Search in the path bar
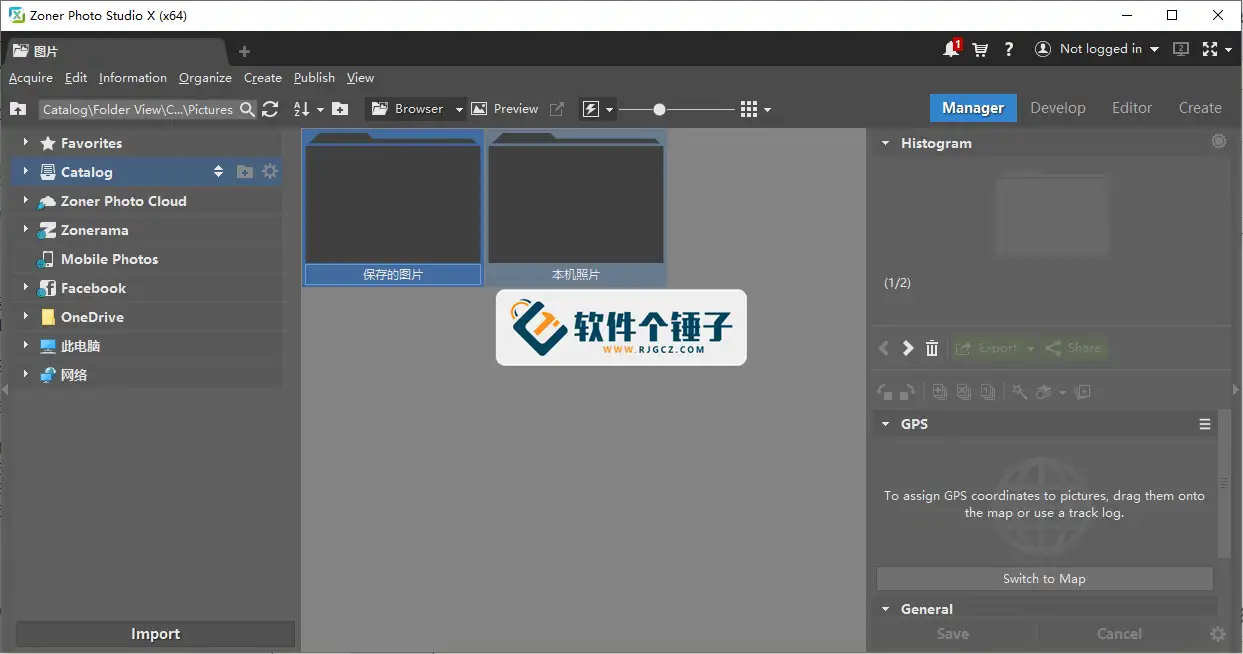This screenshot has height=654, width=1243. click(246, 109)
